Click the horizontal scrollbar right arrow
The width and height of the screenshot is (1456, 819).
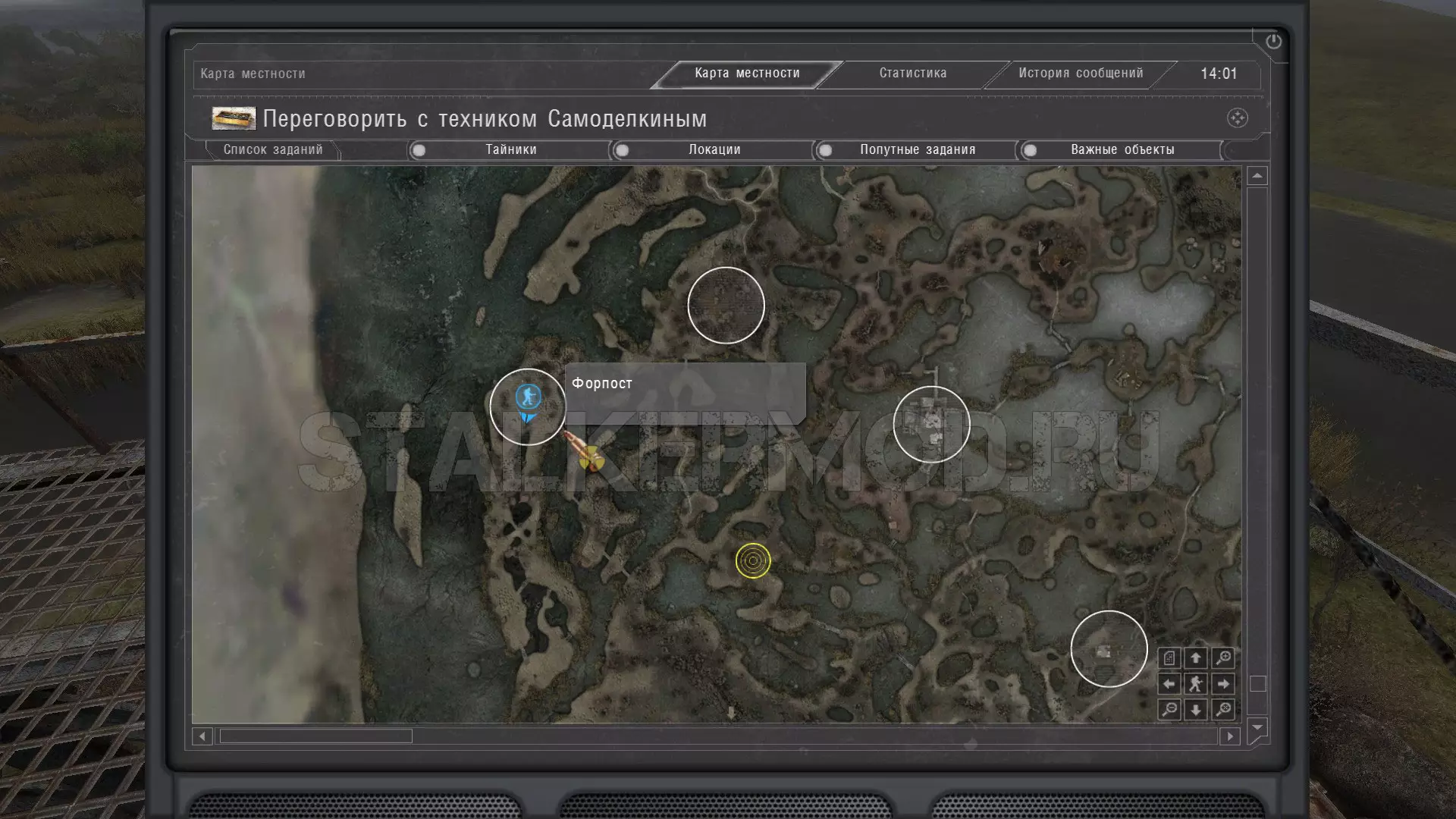[1230, 736]
